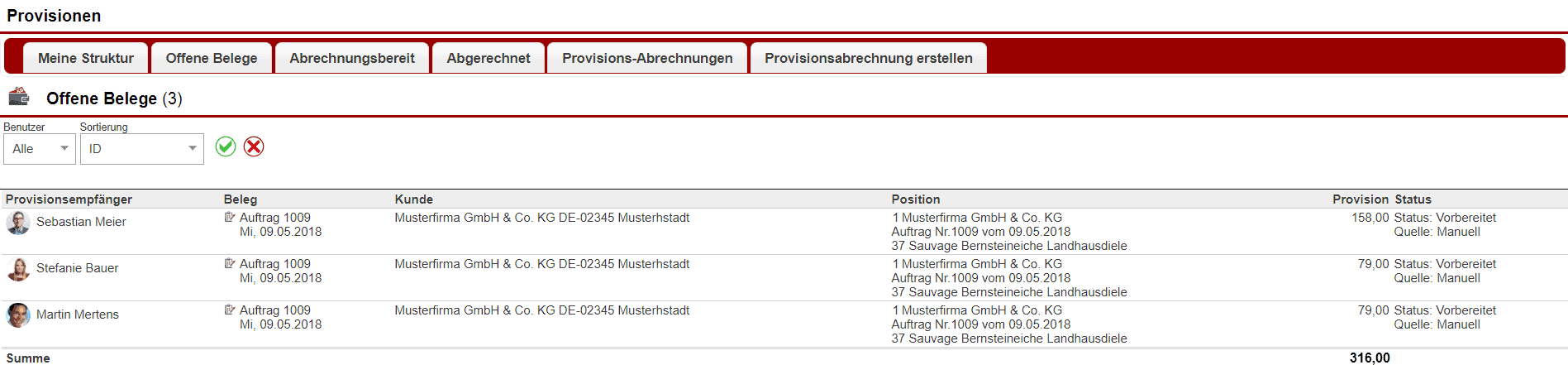Switch to the Meine Struktur tab
Image resolution: width=1568 pixels, height=365 pixels.
coord(86,58)
